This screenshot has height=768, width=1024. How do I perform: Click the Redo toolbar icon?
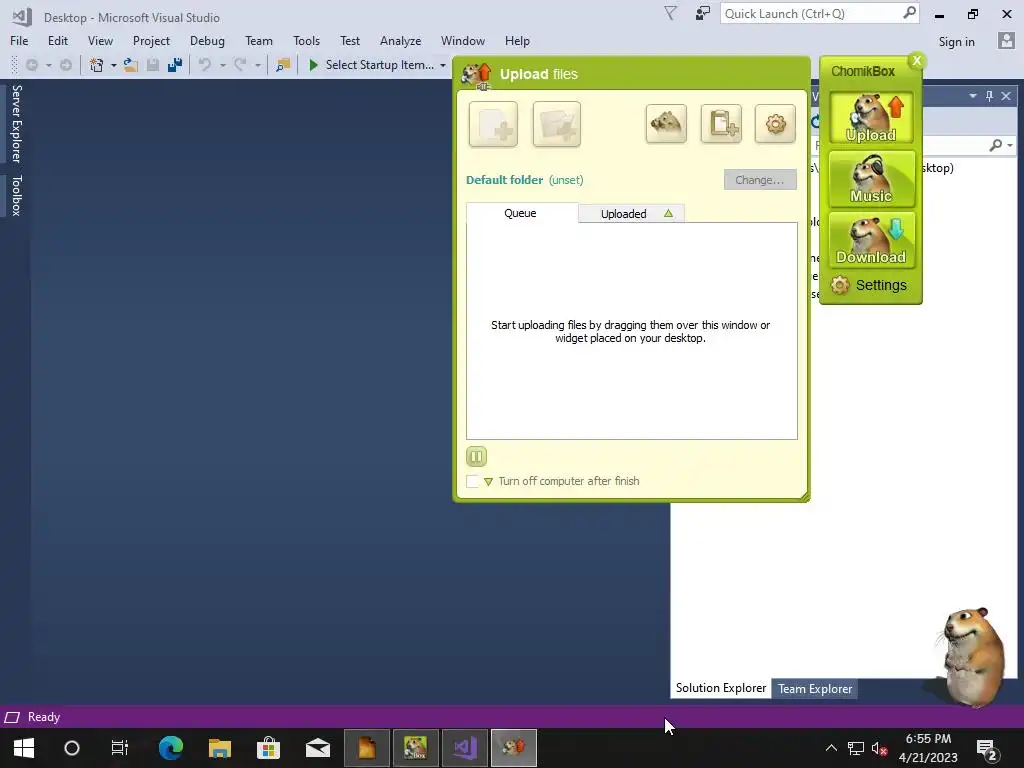click(x=240, y=65)
